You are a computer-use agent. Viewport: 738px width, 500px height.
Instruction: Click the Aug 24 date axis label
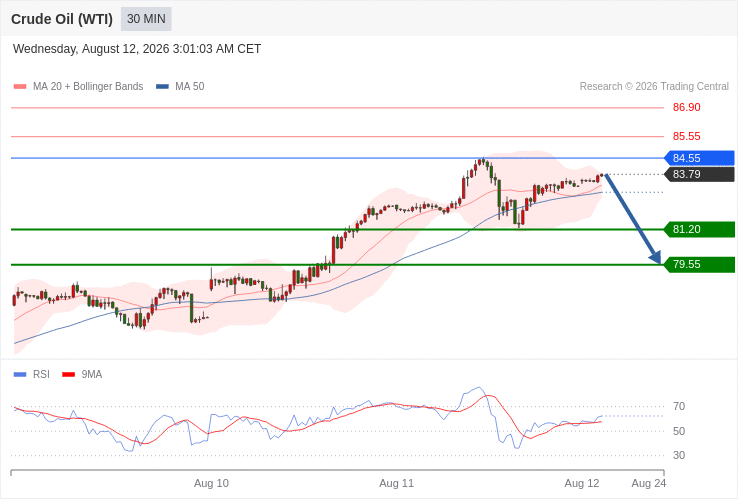pyautogui.click(x=649, y=483)
